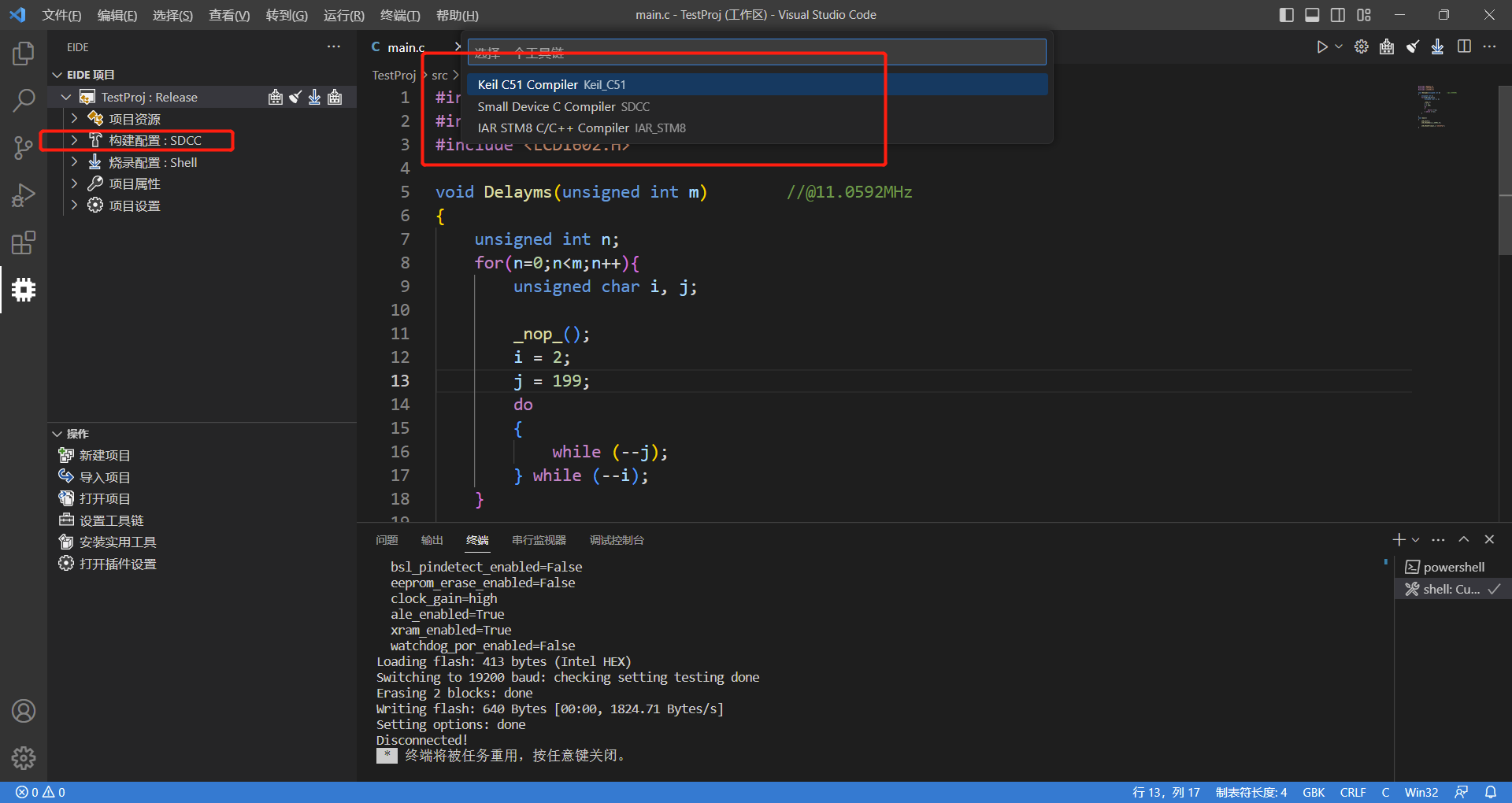Click build icon on TestProj row
Image resolution: width=1512 pixels, height=803 pixels.
pos(276,97)
